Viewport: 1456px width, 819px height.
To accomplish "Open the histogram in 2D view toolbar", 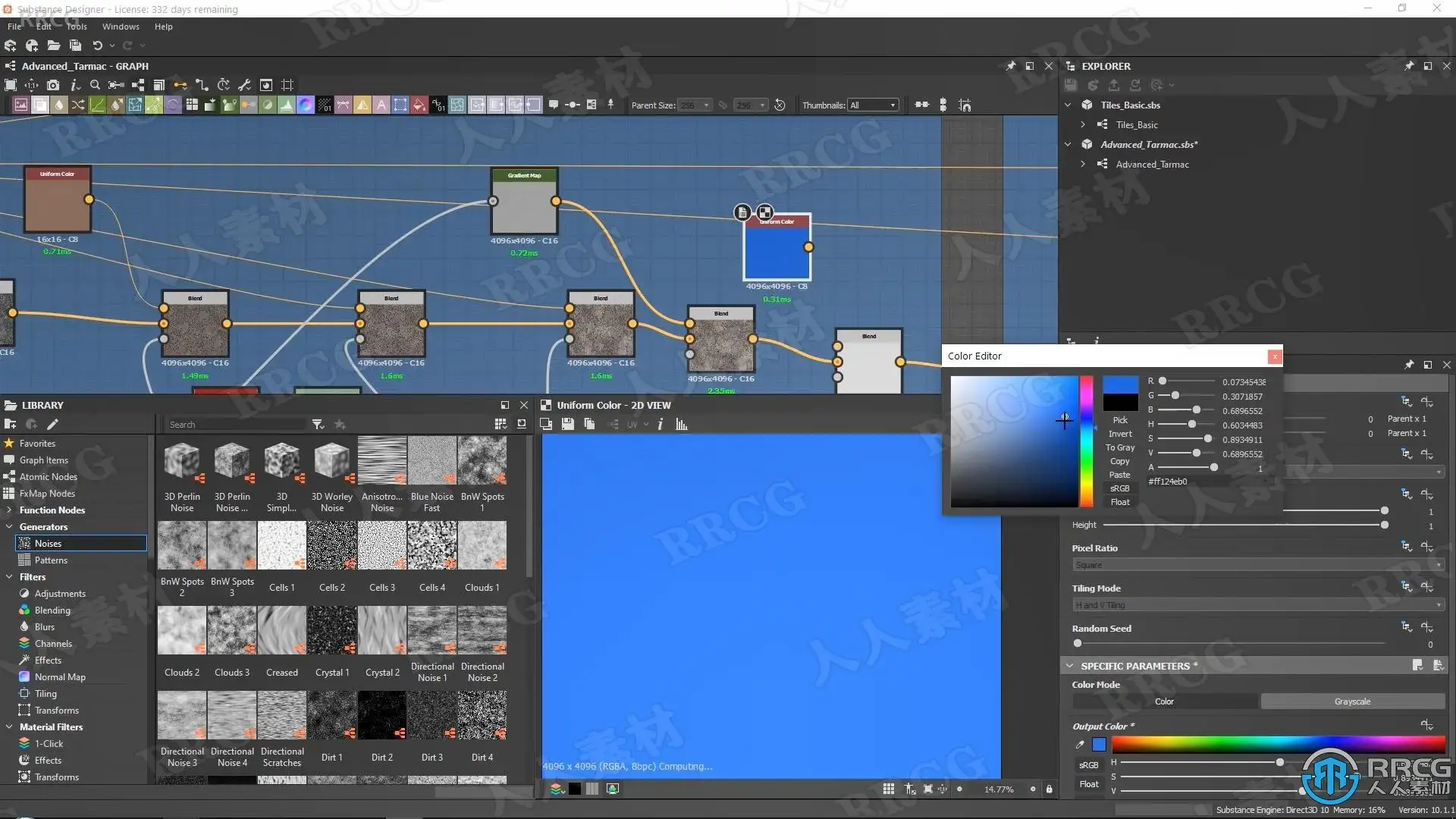I will pyautogui.click(x=681, y=425).
